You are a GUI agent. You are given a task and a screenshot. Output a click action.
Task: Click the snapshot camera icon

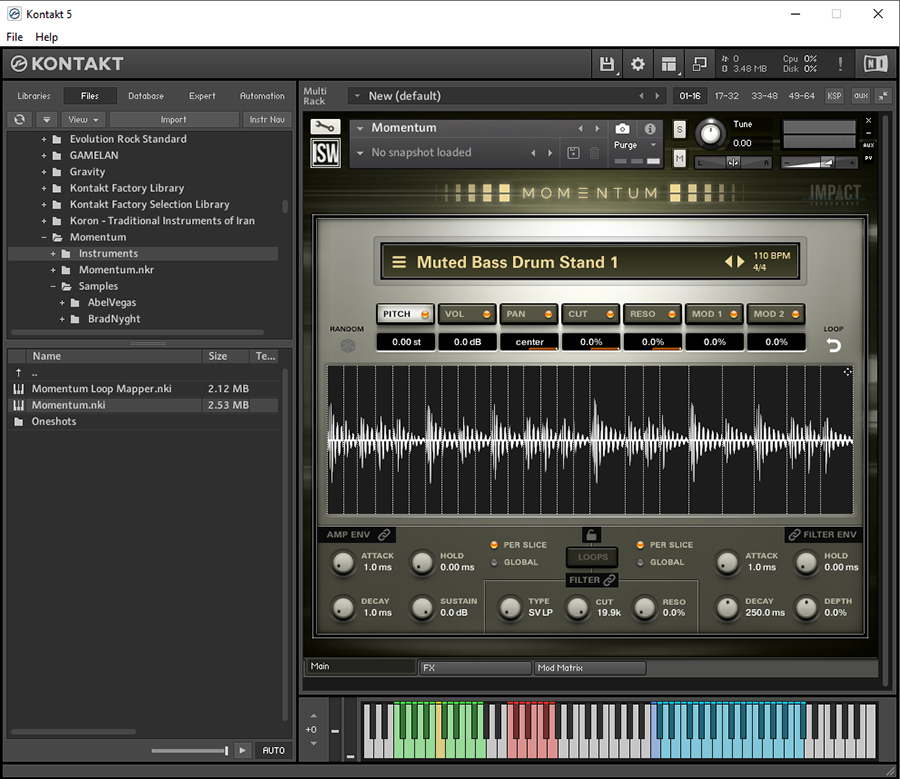tap(622, 129)
